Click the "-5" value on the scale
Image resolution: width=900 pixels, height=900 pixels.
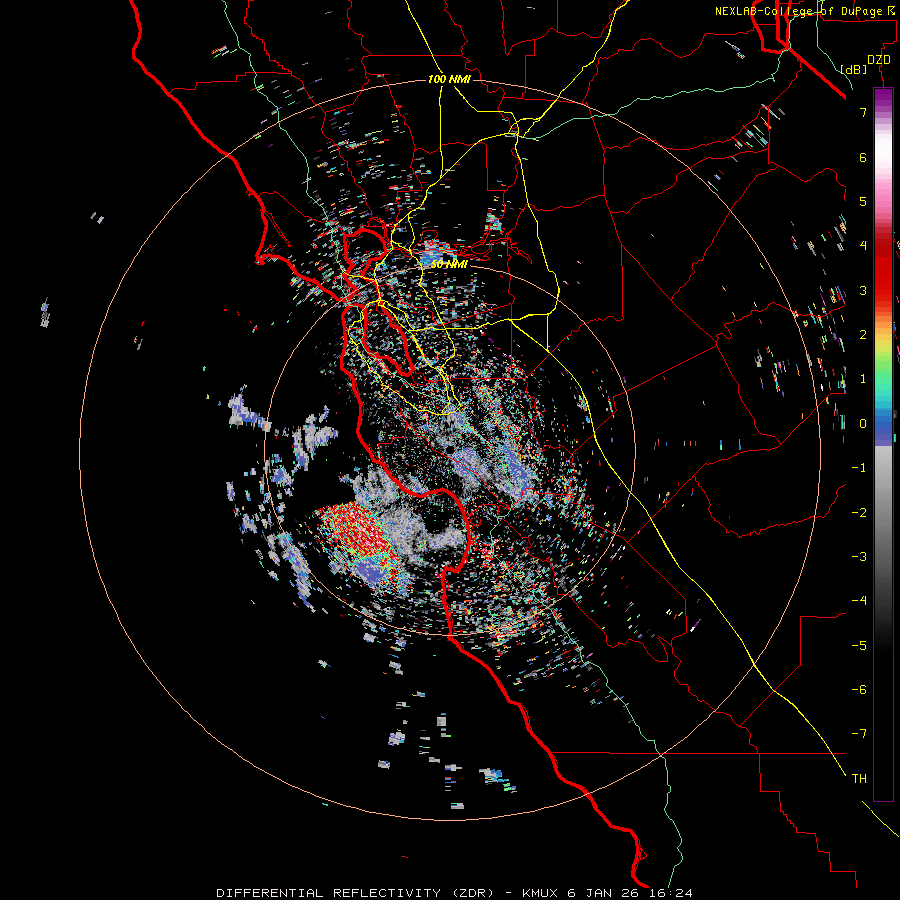[859, 646]
